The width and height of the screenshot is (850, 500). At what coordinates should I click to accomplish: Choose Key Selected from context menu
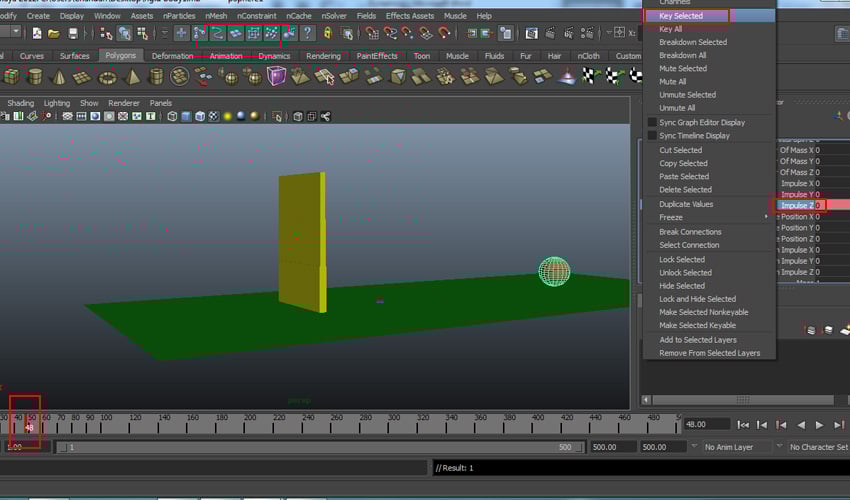681,16
